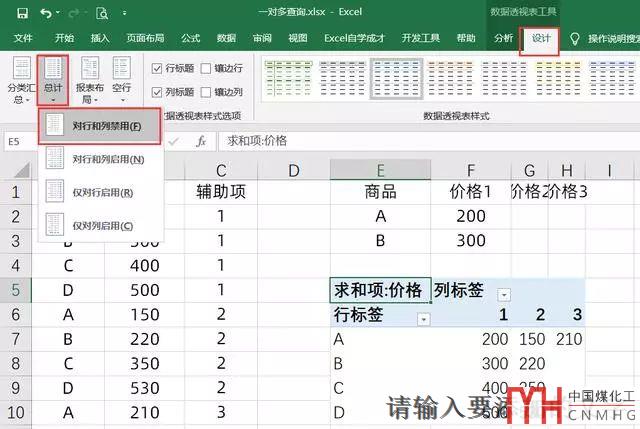
Task: Click the fx insert function icon
Action: coord(200,141)
